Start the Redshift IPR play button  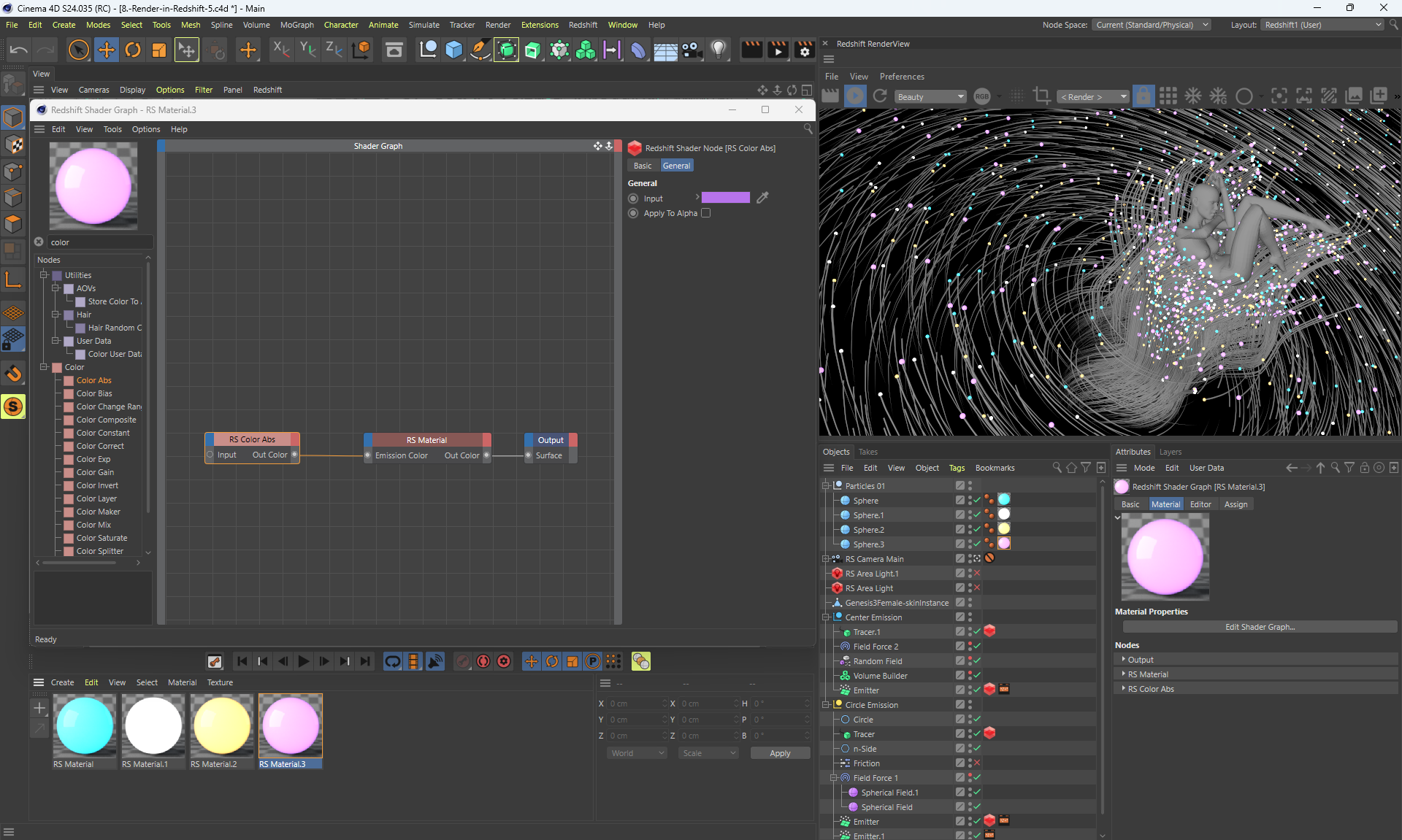(855, 96)
